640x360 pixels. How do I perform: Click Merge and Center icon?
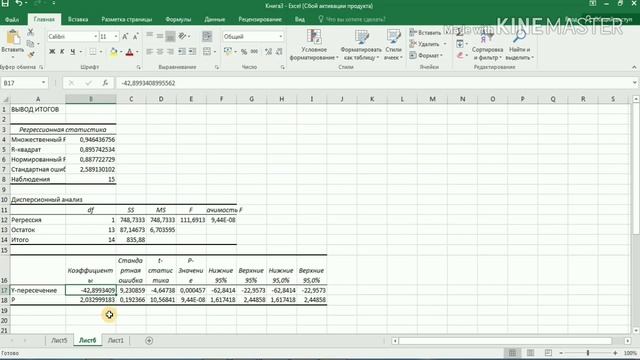click(x=207, y=52)
